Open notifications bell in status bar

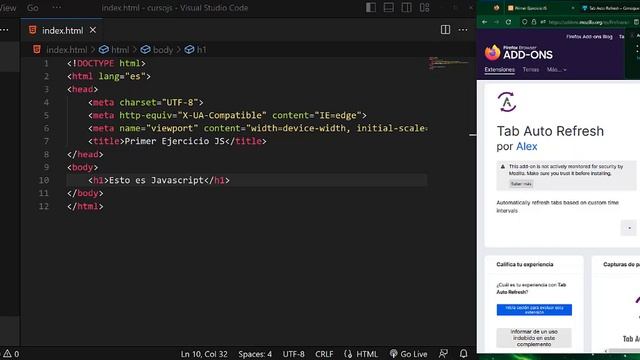(x=463, y=354)
